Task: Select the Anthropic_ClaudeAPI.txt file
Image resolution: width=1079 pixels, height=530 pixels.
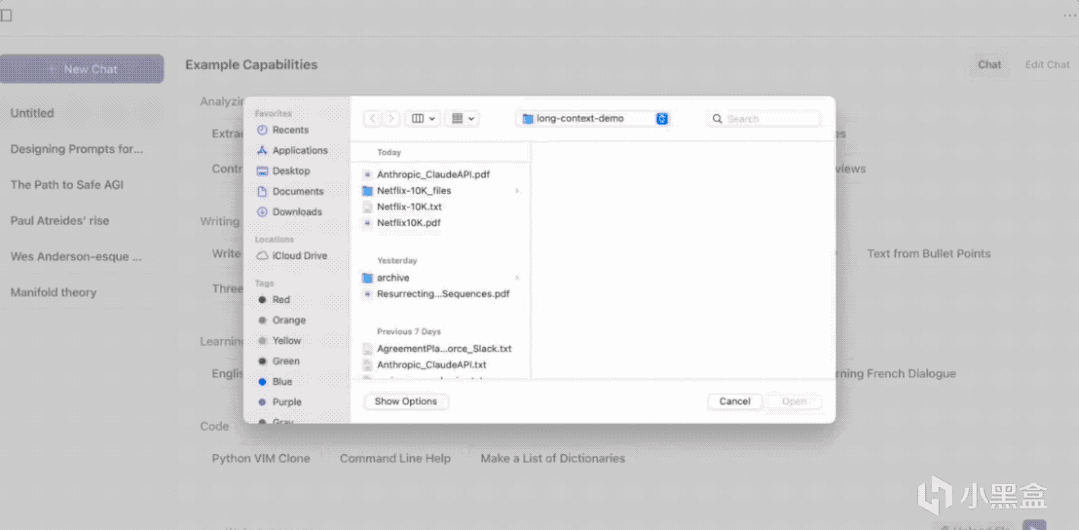Action: pos(431,365)
